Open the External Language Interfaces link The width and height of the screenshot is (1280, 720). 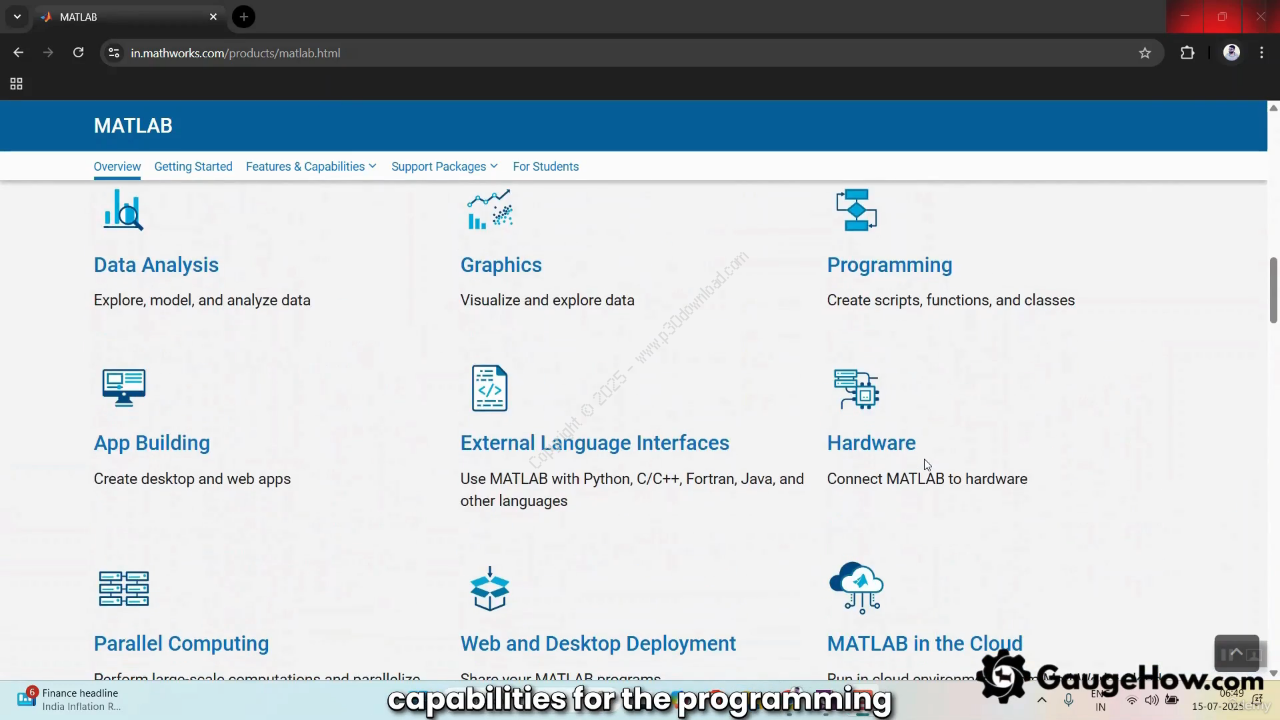coord(595,443)
